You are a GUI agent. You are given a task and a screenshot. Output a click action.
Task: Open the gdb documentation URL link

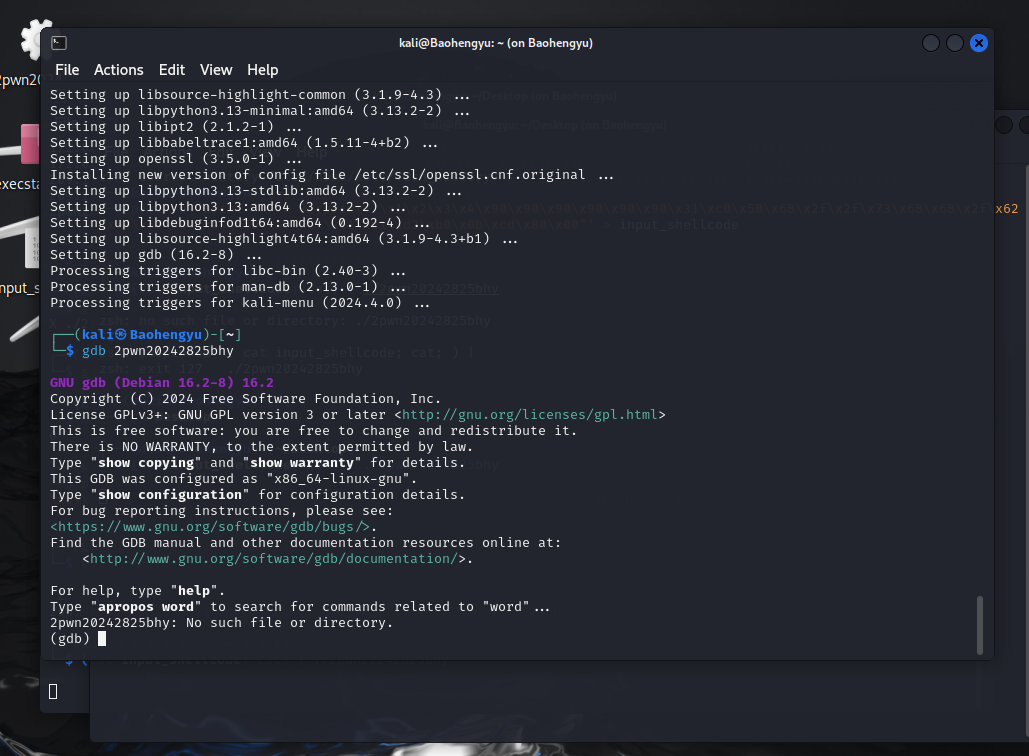(274, 559)
